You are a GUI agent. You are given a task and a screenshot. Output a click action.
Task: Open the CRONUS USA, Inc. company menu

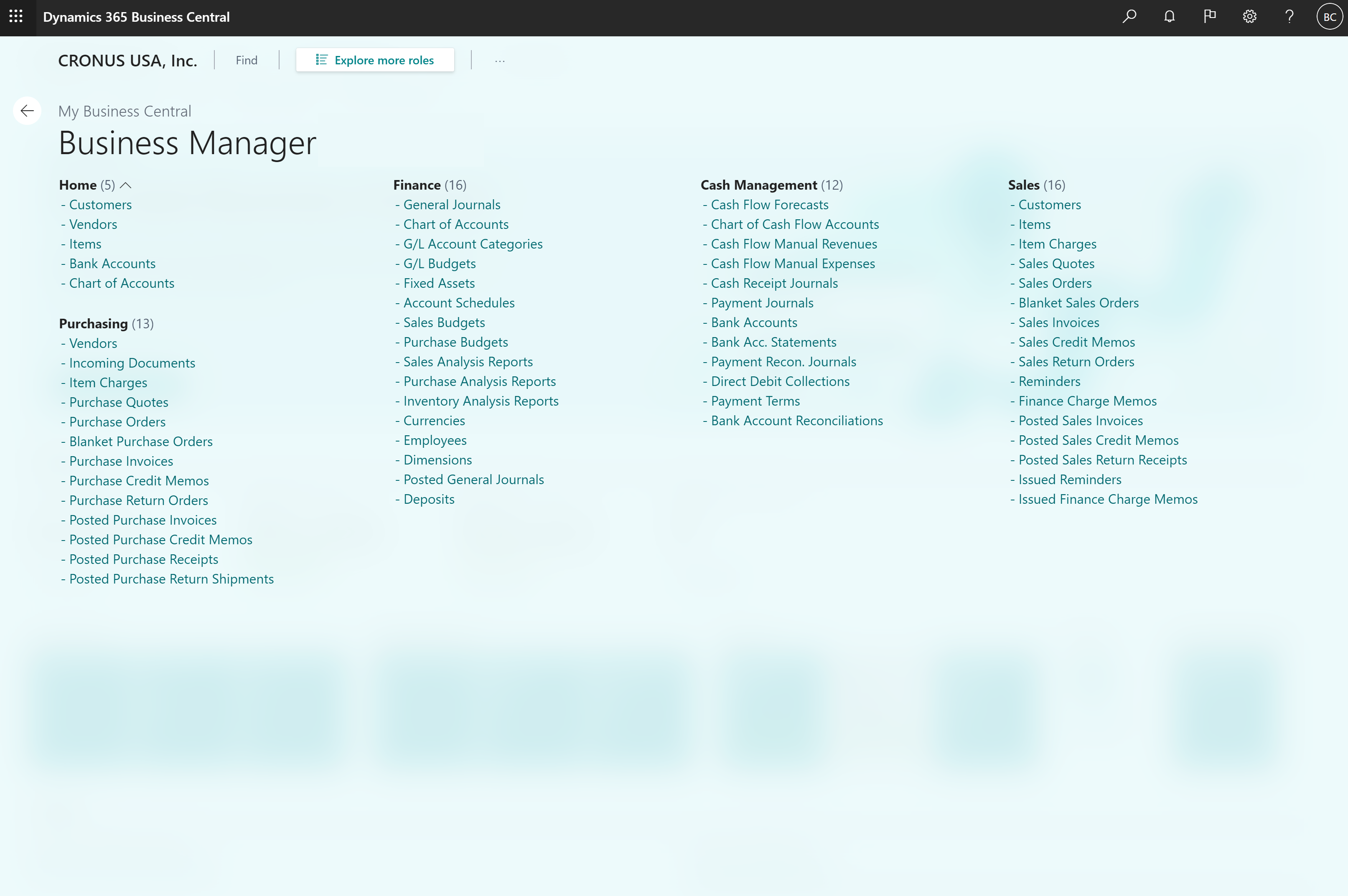tap(127, 60)
